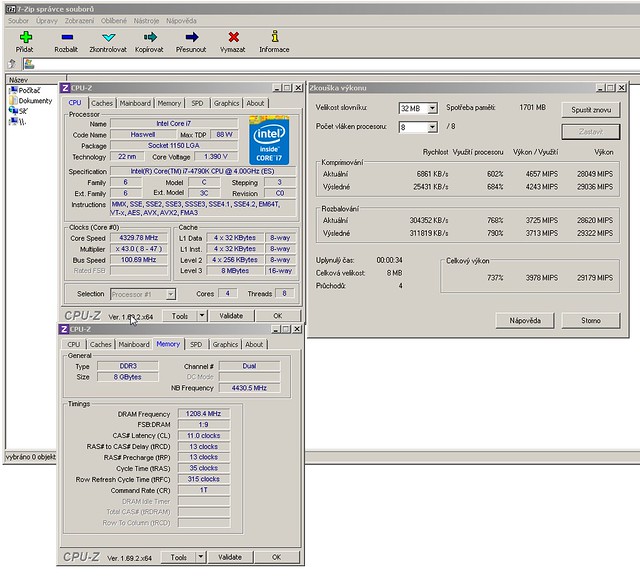Open Tools dropdown arrow in upper CPU-Z

click(202, 316)
